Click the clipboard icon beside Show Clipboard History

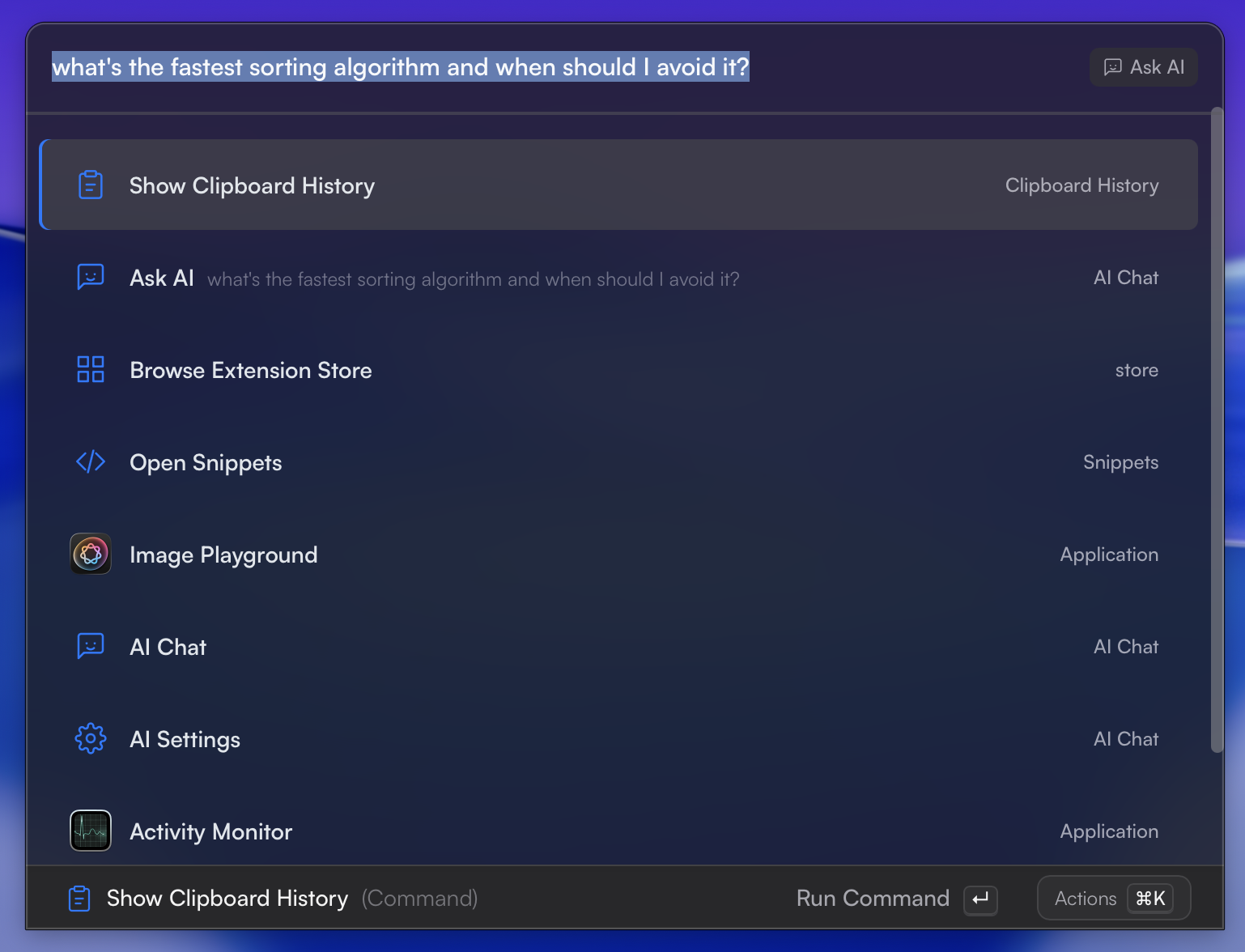[x=91, y=185]
